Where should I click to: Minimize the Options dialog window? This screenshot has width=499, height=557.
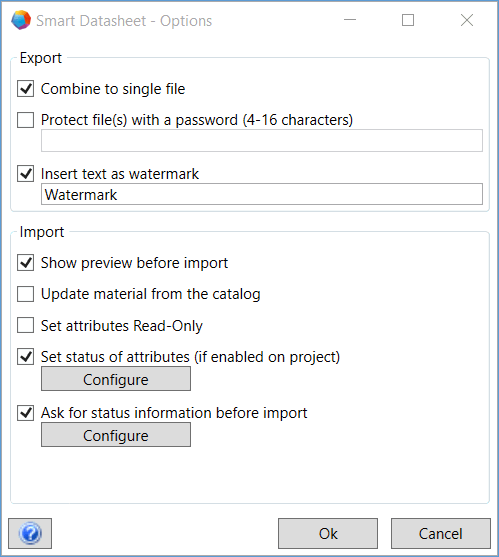(350, 20)
